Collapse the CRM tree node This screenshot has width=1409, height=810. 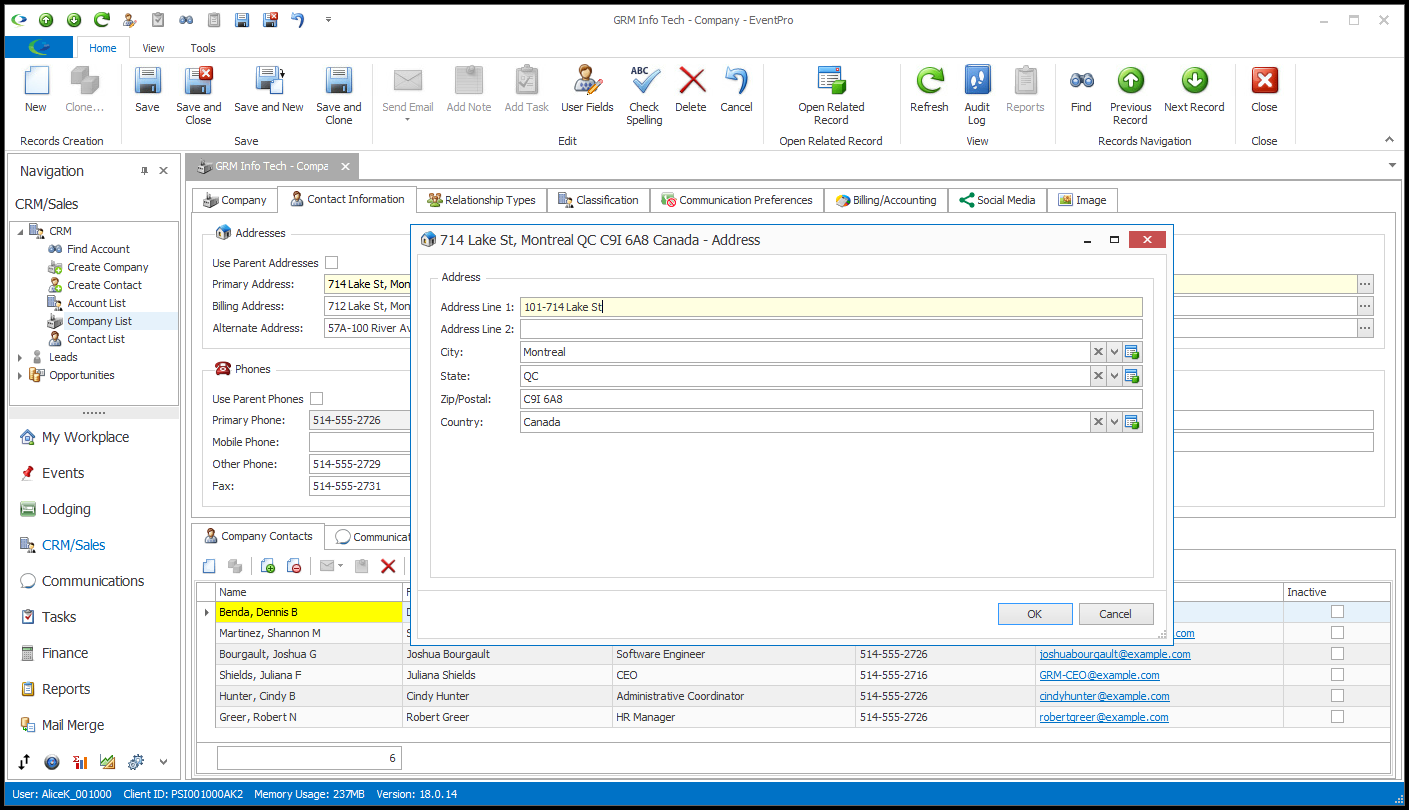click(20, 231)
